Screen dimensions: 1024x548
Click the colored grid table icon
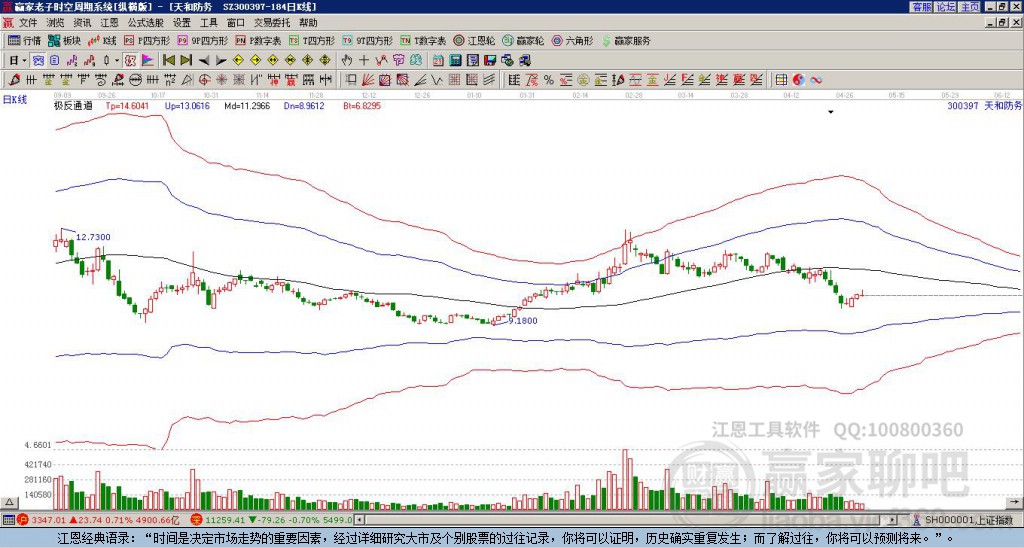[781, 80]
